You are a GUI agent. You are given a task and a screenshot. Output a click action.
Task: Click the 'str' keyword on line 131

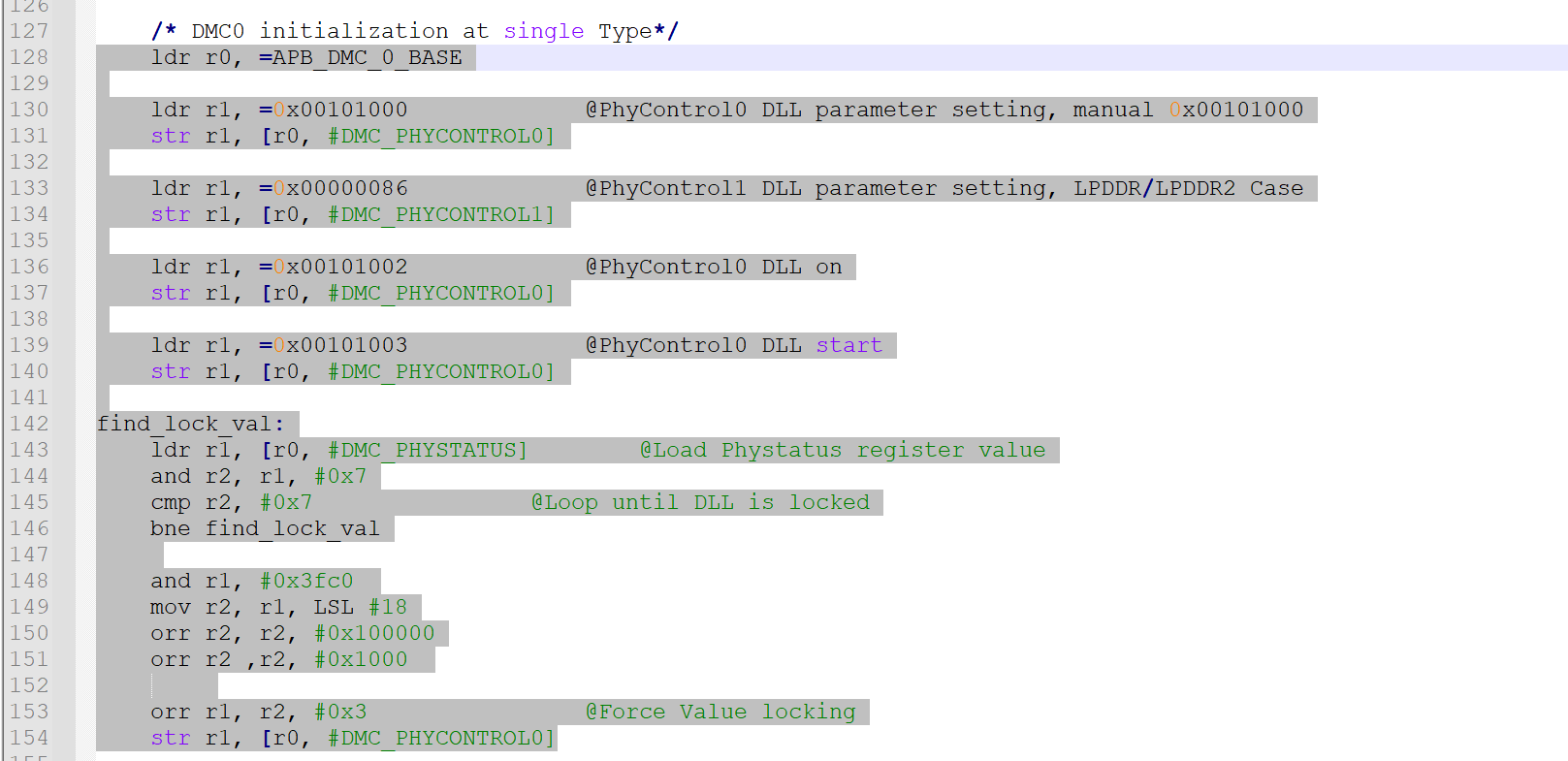click(x=171, y=136)
